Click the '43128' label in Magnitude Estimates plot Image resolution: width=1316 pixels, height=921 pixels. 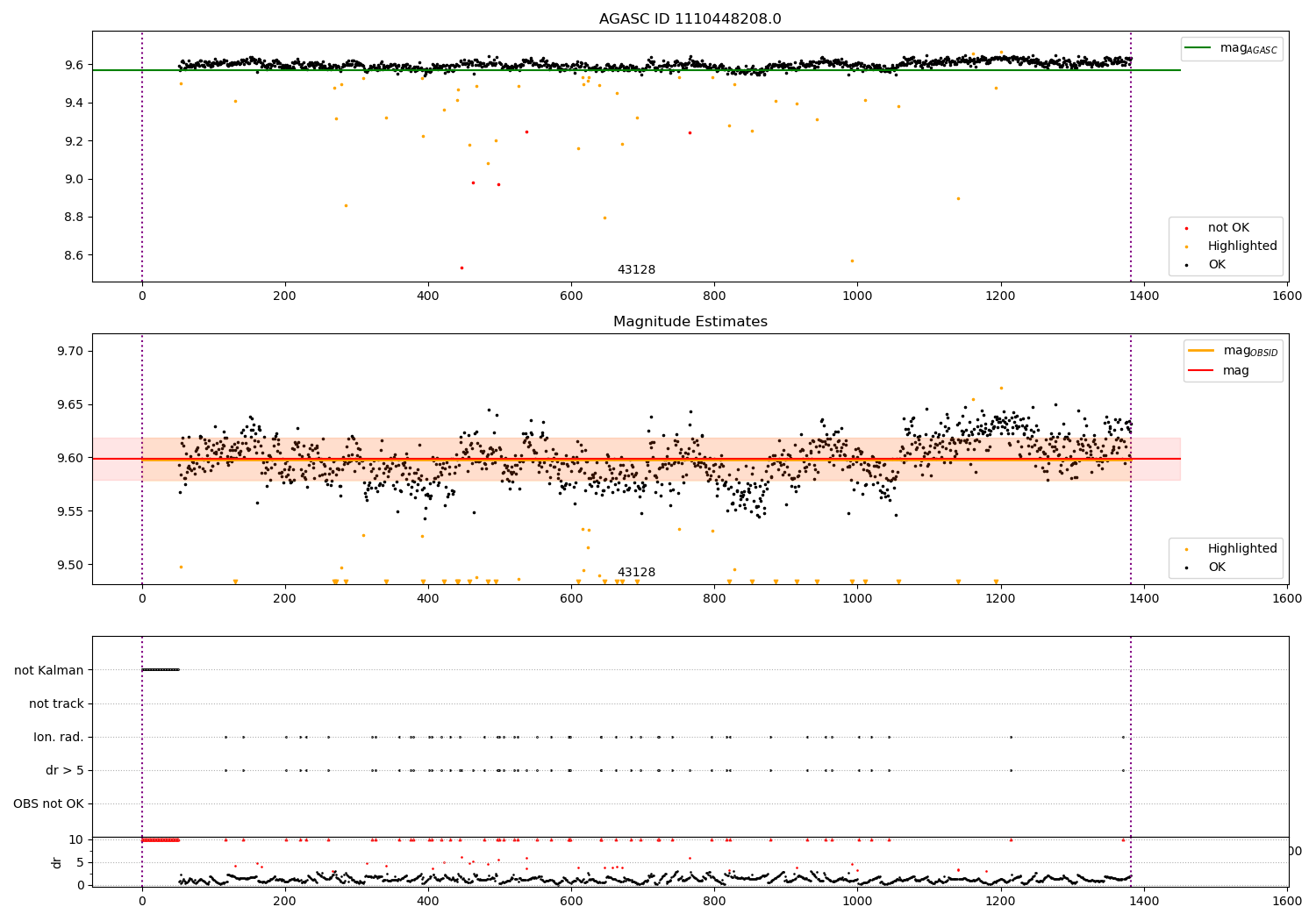pyautogui.click(x=636, y=573)
